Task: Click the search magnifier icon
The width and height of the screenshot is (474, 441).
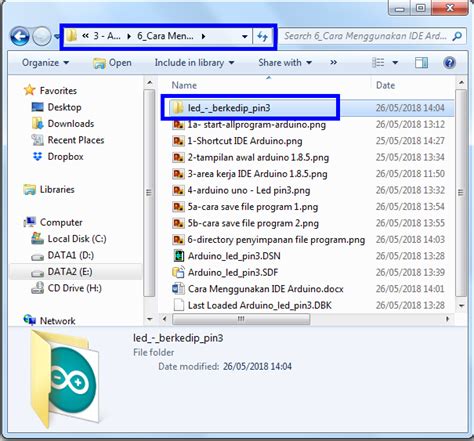Action: pyautogui.click(x=457, y=36)
